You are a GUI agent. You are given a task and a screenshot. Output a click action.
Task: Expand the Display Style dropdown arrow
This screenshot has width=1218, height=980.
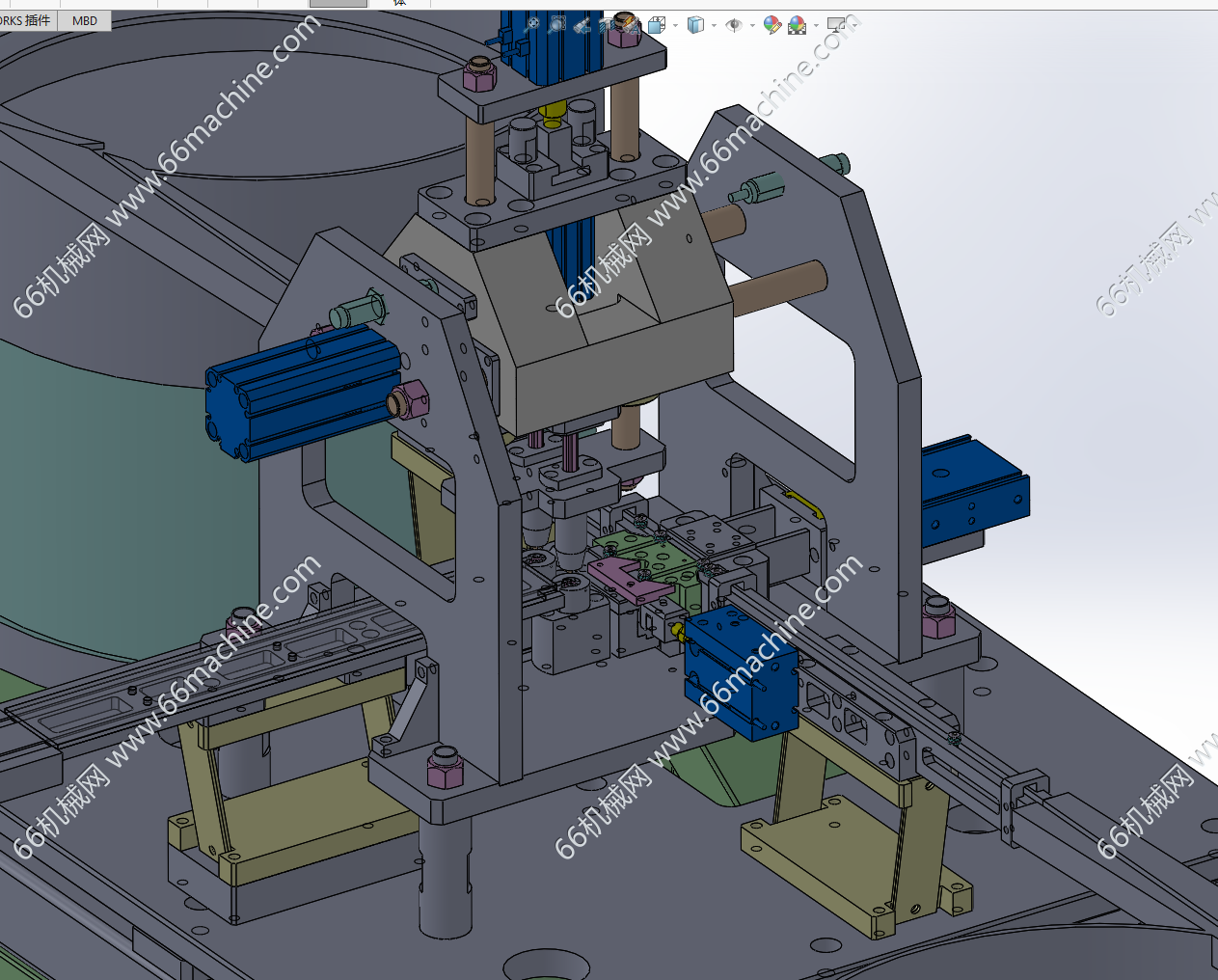point(714,25)
